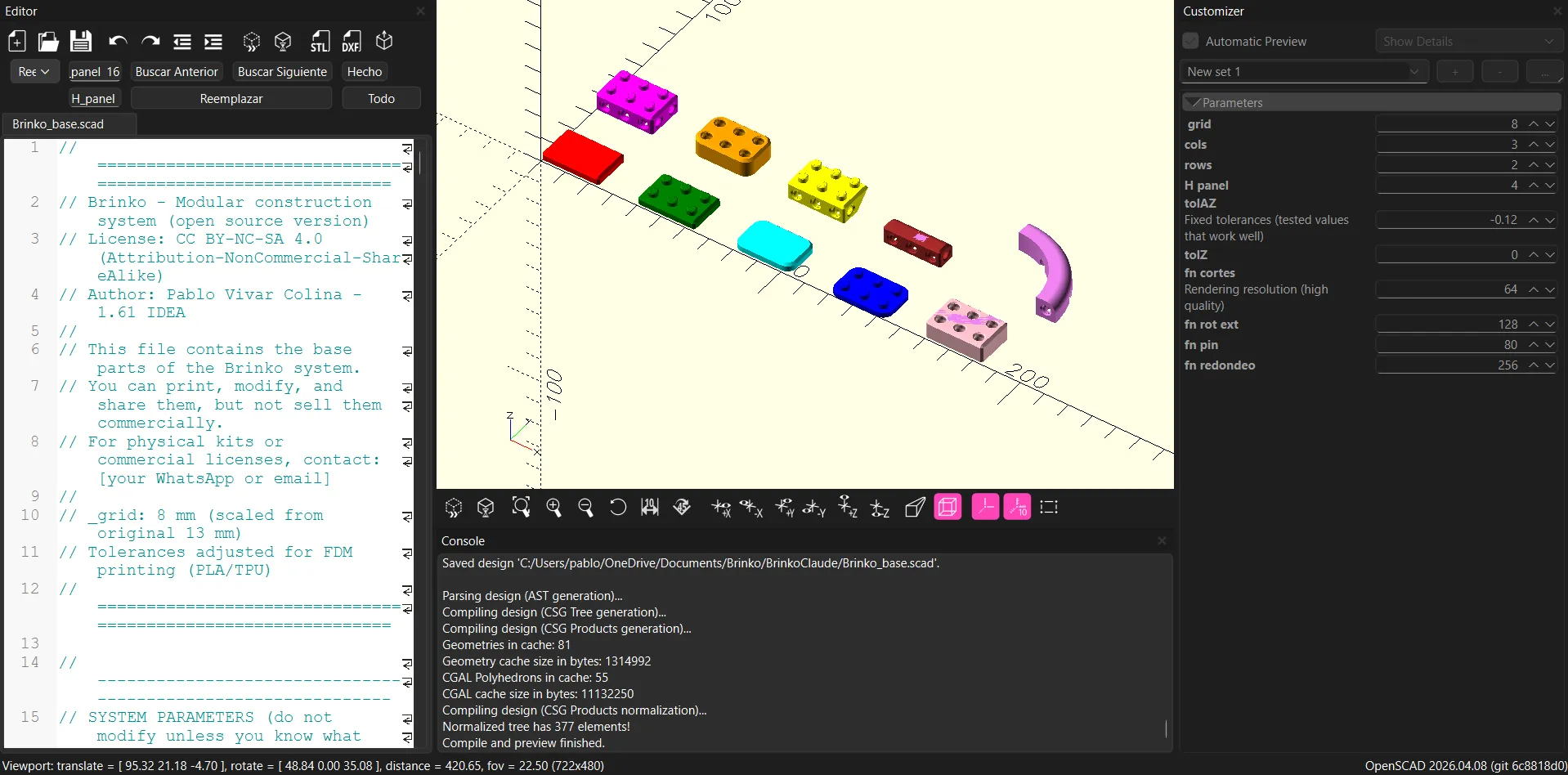Image resolution: width=1568 pixels, height=775 pixels.
Task: Open the New set 1 preset dropdown
Action: tap(1304, 72)
